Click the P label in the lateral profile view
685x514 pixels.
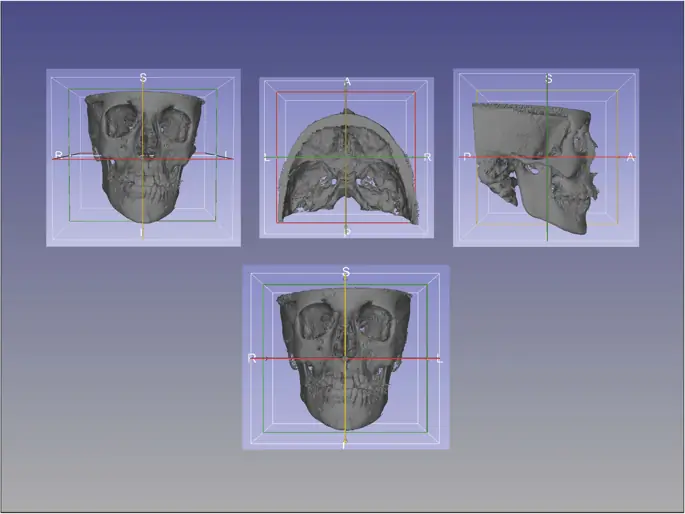467,157
